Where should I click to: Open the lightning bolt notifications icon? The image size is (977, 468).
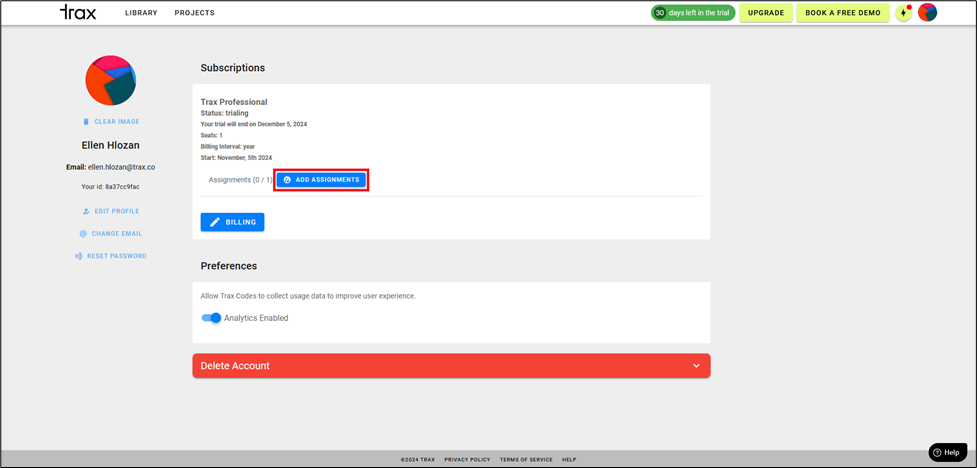903,12
